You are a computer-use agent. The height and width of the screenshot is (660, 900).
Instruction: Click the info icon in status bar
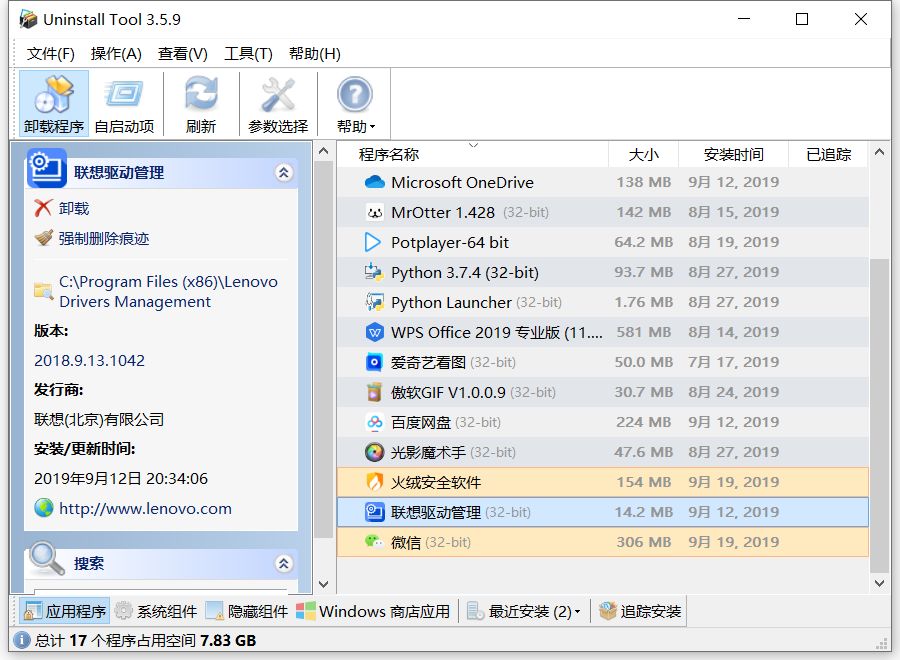point(22,640)
